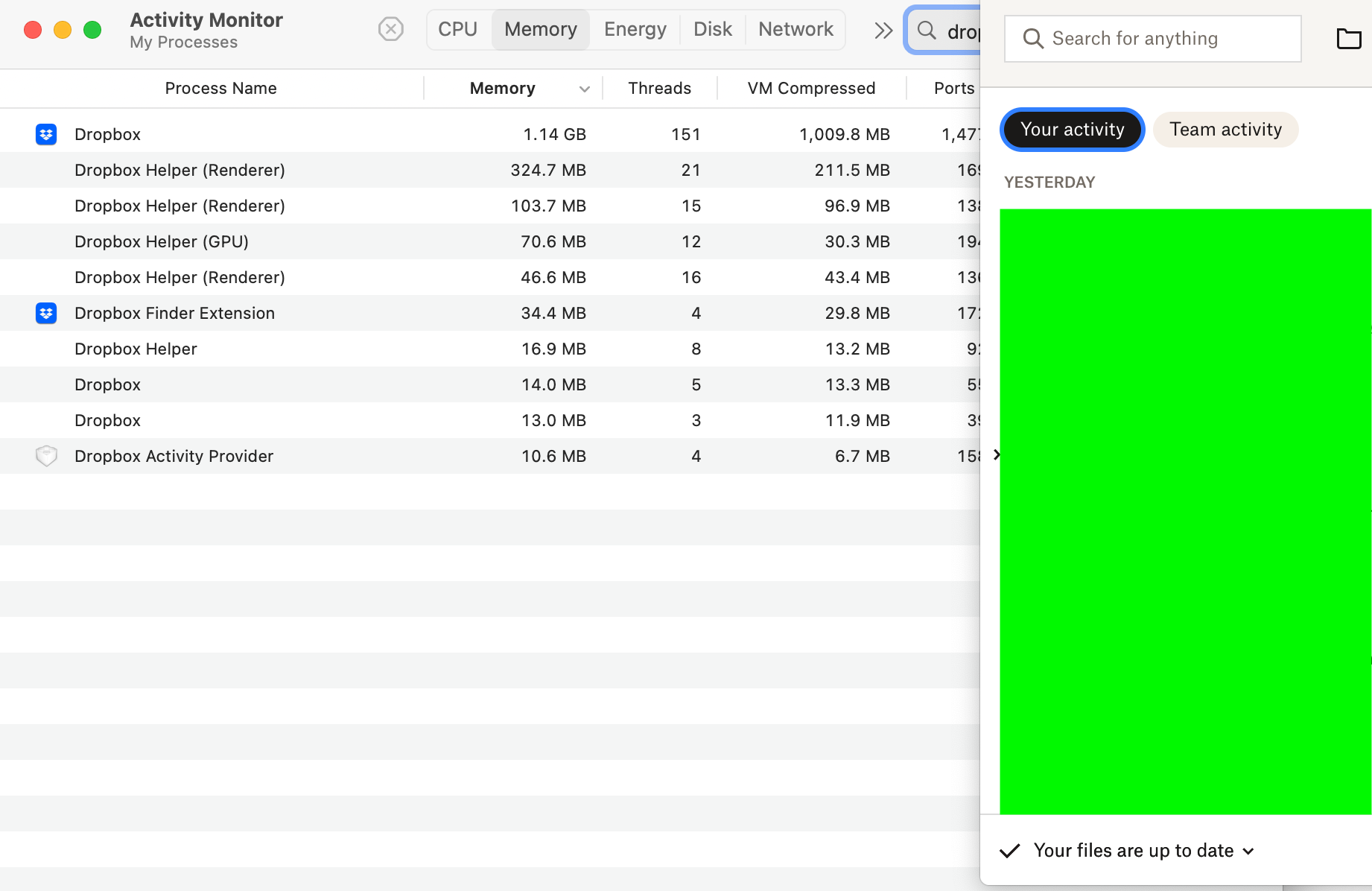Click the My Processes subtitle

pos(183,42)
